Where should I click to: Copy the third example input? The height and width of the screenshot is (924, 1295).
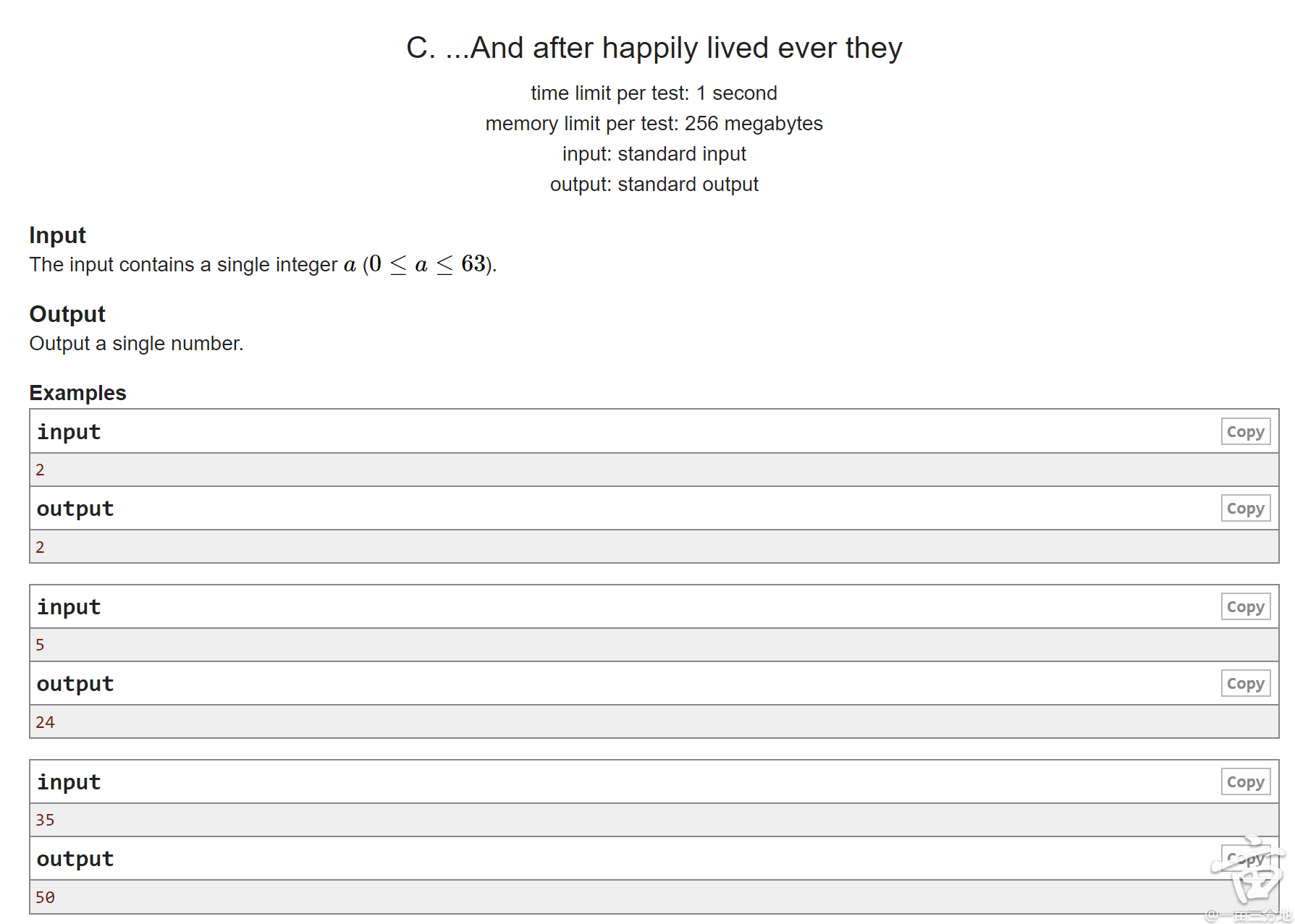click(1245, 782)
